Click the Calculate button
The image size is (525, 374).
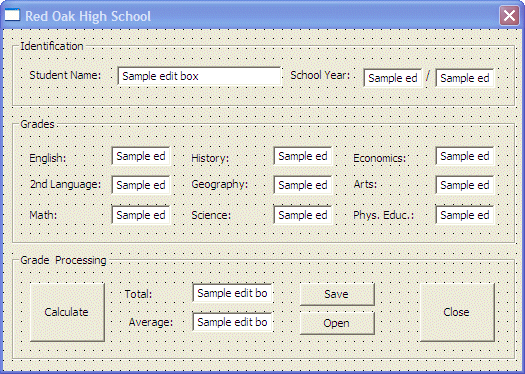point(67,312)
